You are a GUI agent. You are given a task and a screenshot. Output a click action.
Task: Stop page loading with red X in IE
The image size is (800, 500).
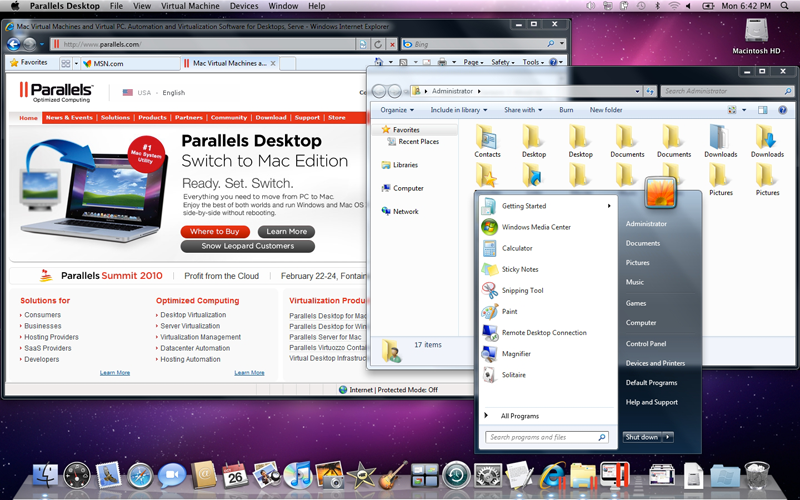[x=392, y=44]
